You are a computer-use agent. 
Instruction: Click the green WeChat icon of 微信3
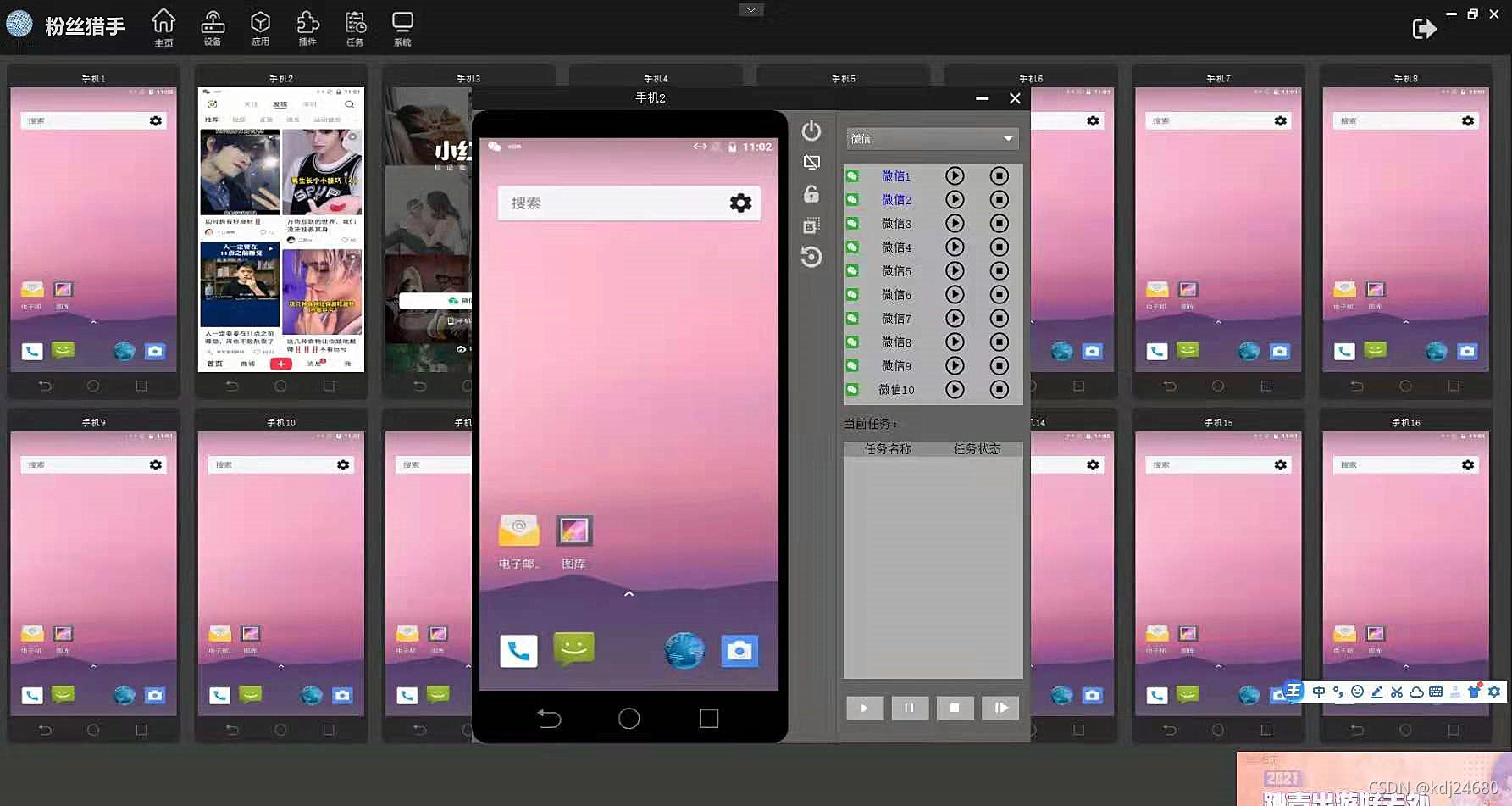(852, 223)
